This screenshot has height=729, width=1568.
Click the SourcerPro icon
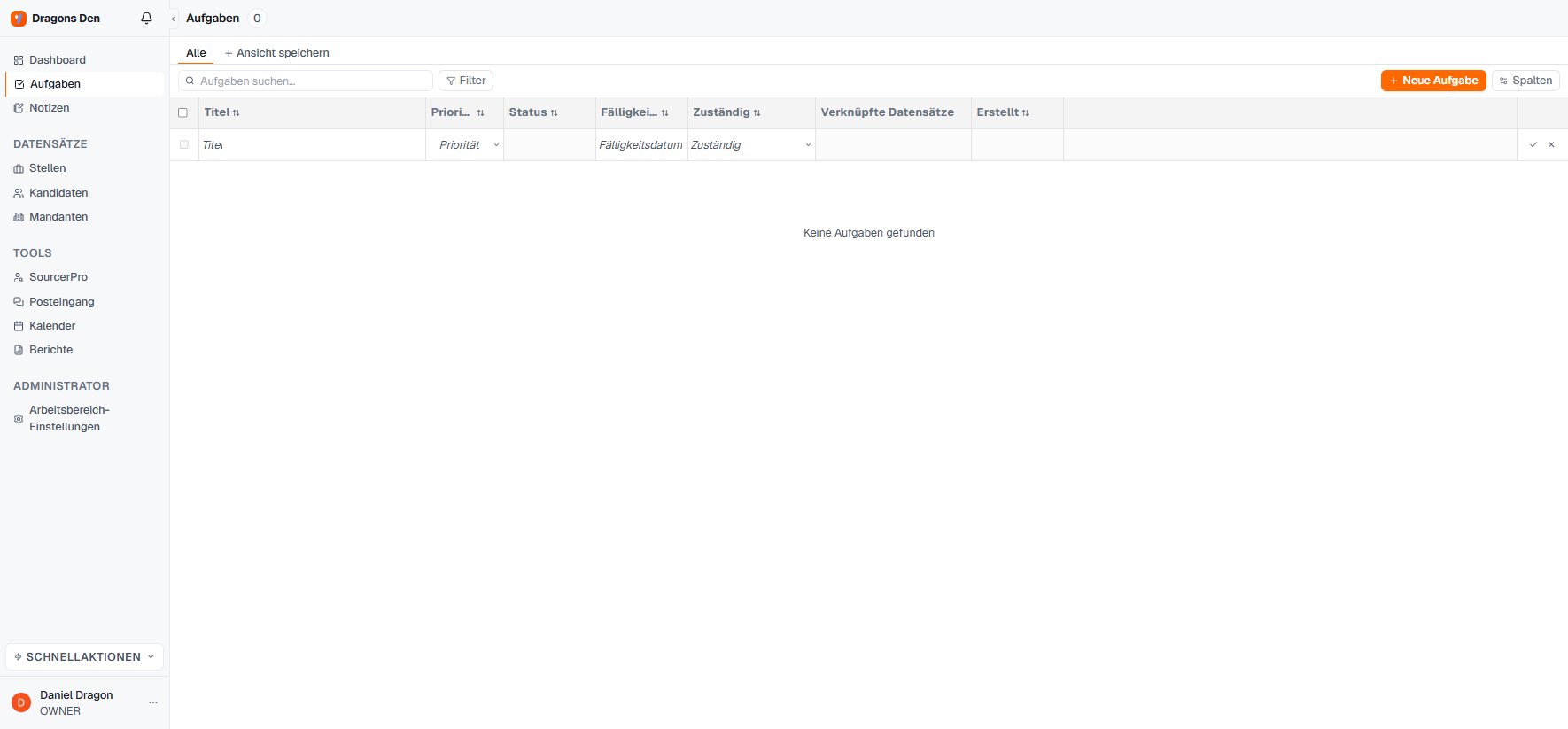(19, 277)
